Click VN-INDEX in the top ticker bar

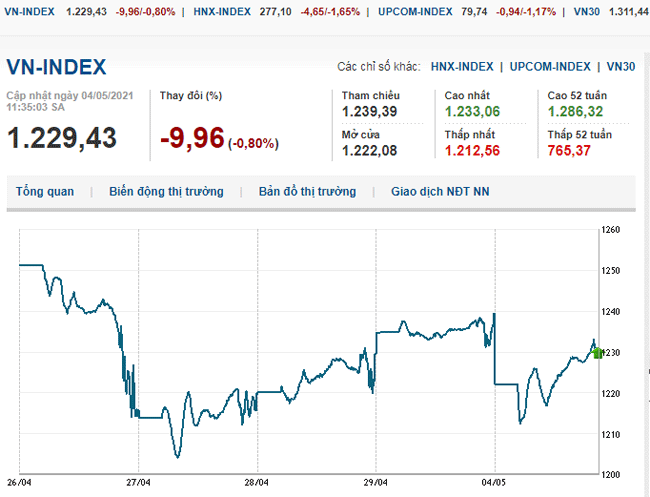(29, 11)
